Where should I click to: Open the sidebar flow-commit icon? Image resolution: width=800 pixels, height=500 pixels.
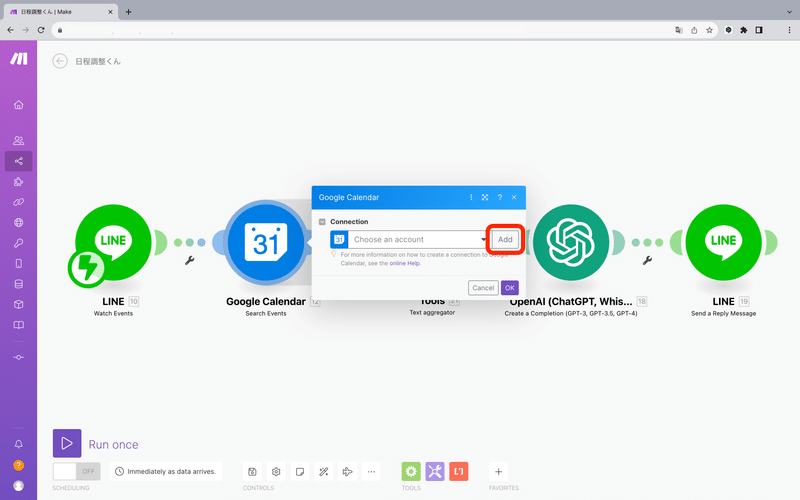(x=18, y=357)
